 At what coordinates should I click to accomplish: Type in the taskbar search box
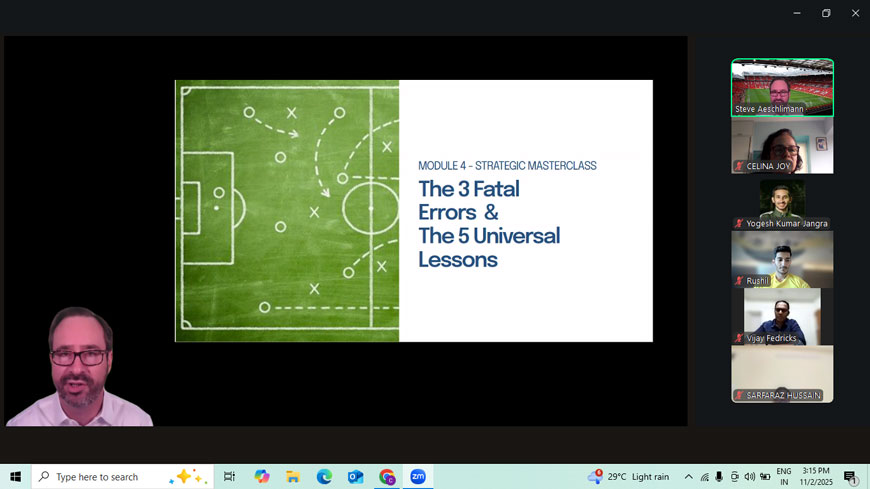point(110,477)
